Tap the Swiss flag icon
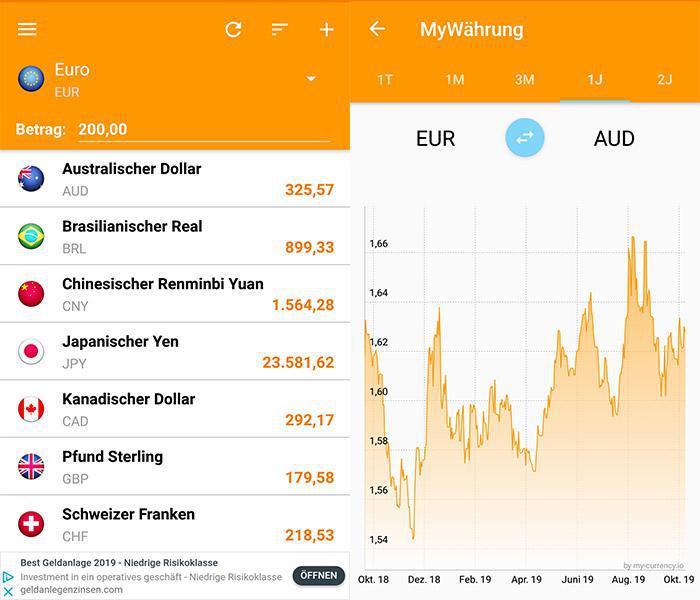 (x=31, y=524)
